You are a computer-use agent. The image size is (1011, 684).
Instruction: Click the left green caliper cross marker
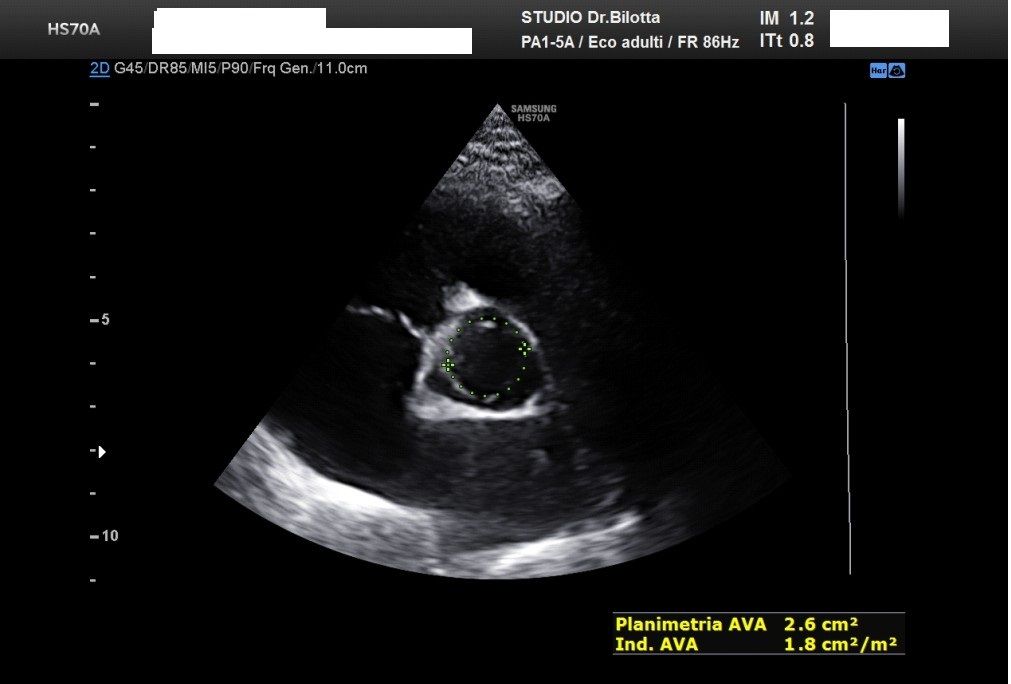pos(447,366)
